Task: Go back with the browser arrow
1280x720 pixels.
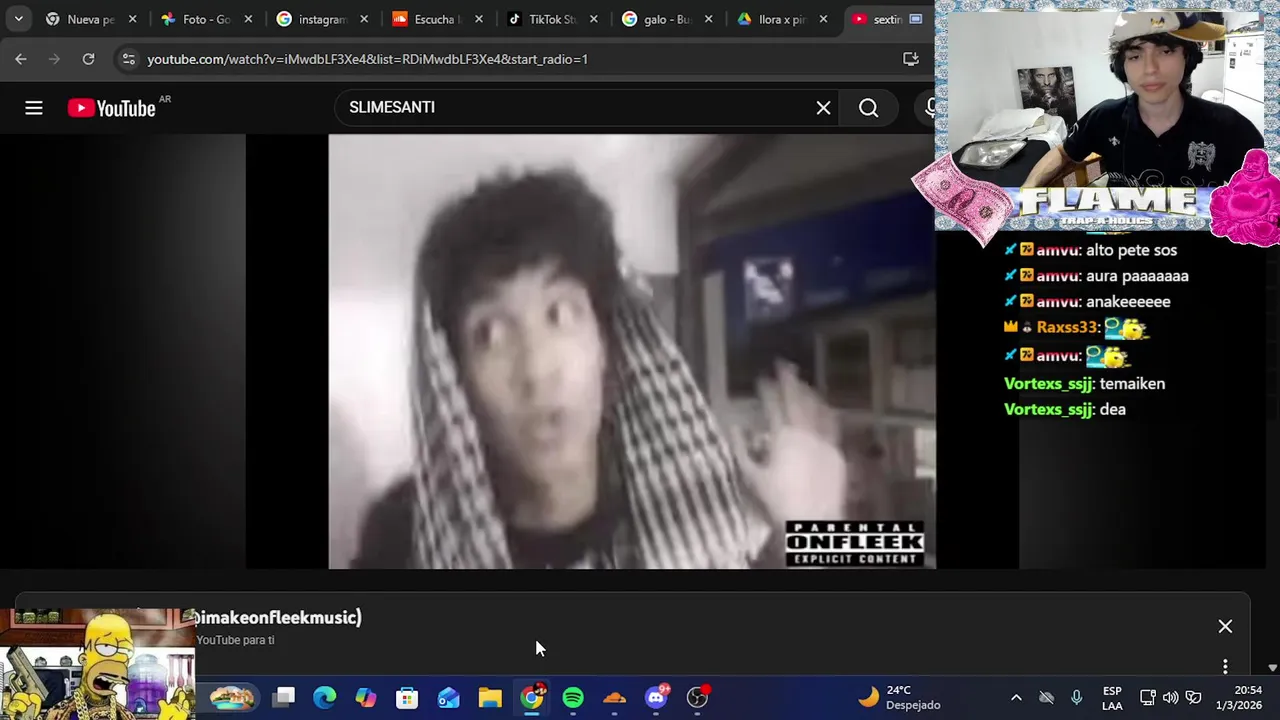Action: 21,59
